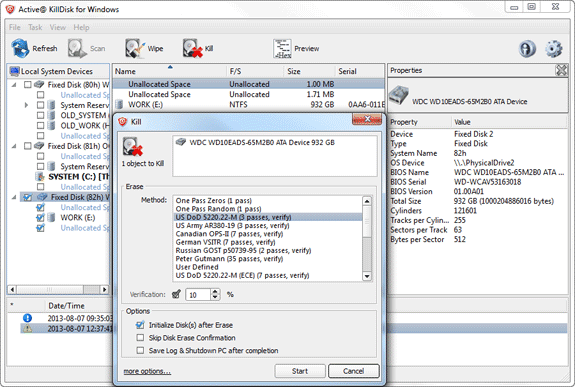Close the Properties panel
This screenshot has height=387, width=575.
pos(561,70)
